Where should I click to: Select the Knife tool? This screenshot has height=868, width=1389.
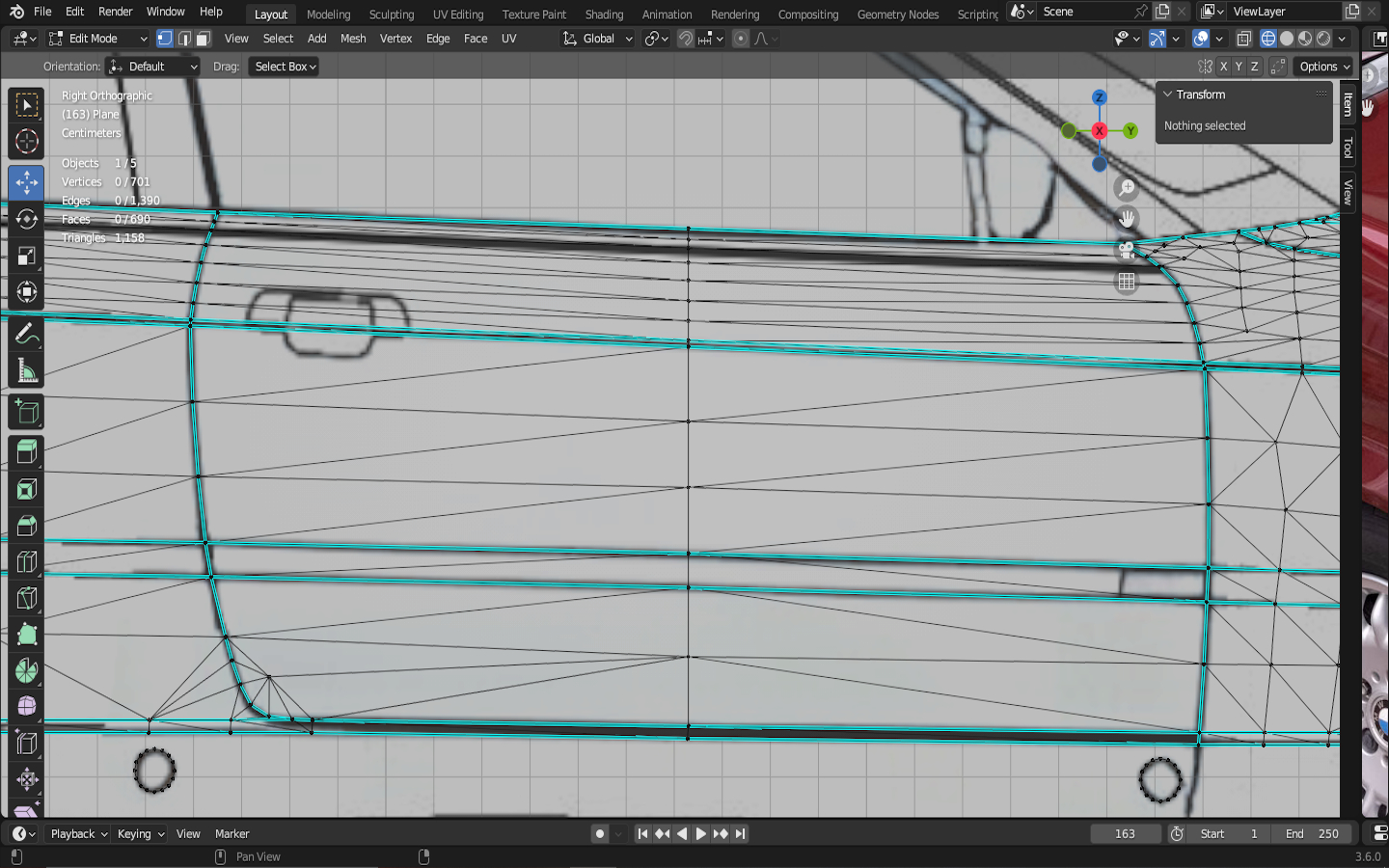(x=27, y=598)
